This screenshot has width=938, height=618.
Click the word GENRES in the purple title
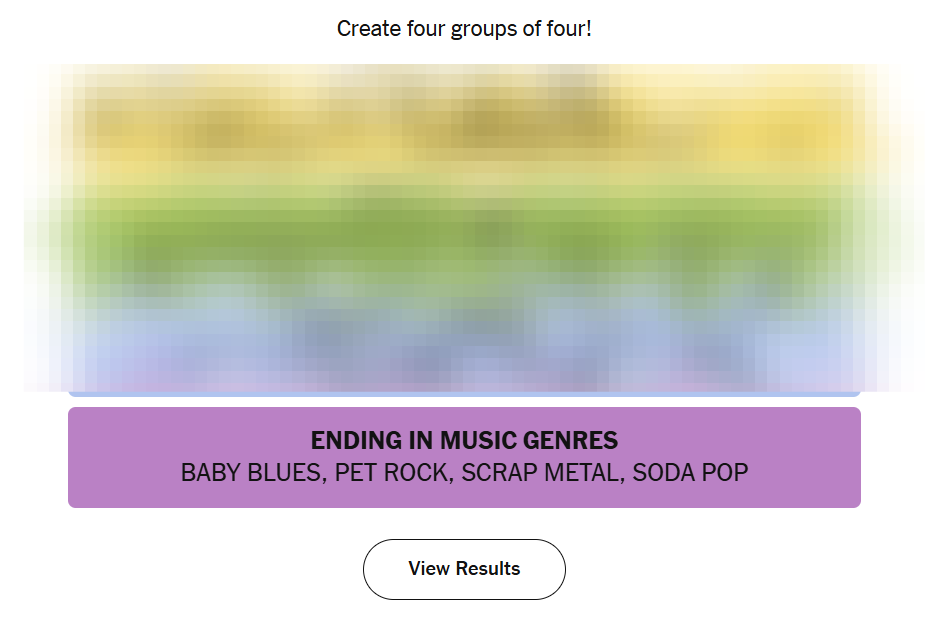[575, 440]
